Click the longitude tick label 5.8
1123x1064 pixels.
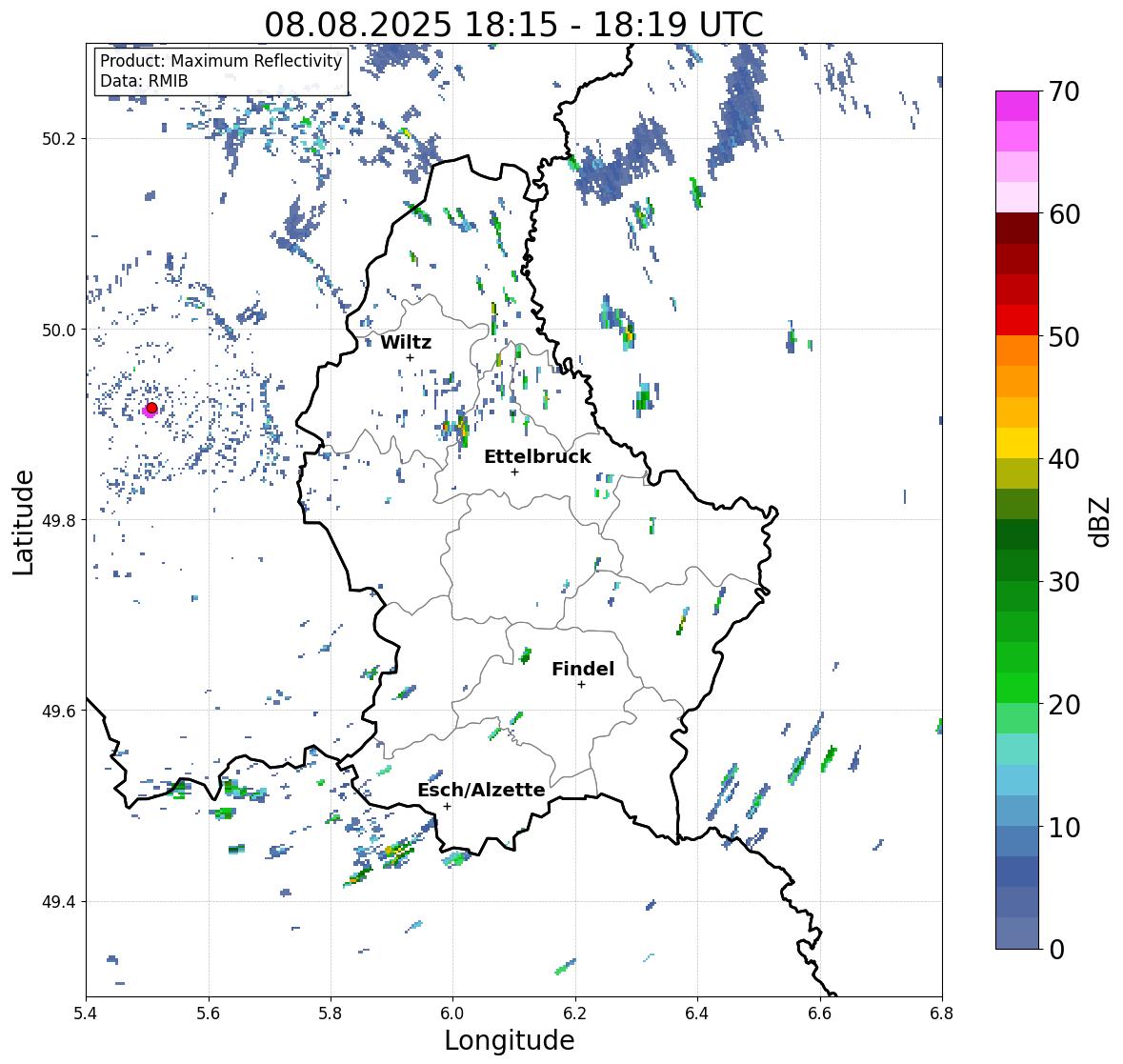pos(331,1013)
